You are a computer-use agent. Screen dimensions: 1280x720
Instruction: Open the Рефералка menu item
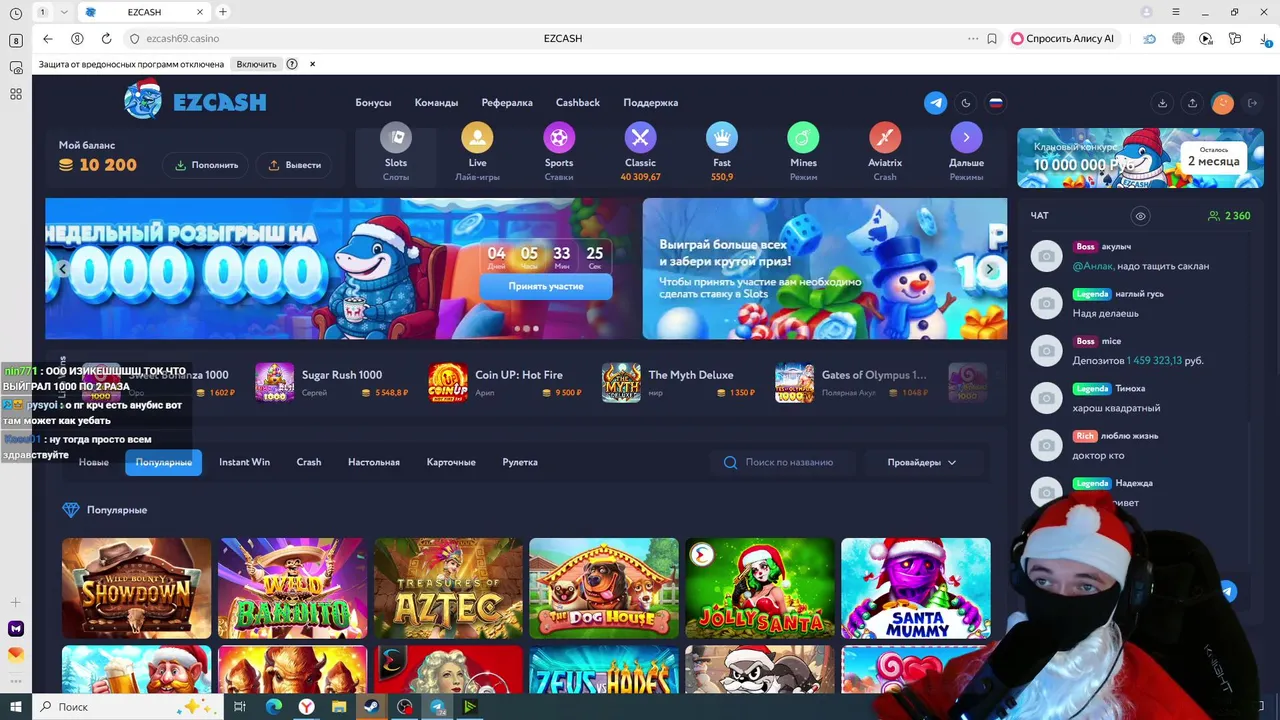point(507,103)
